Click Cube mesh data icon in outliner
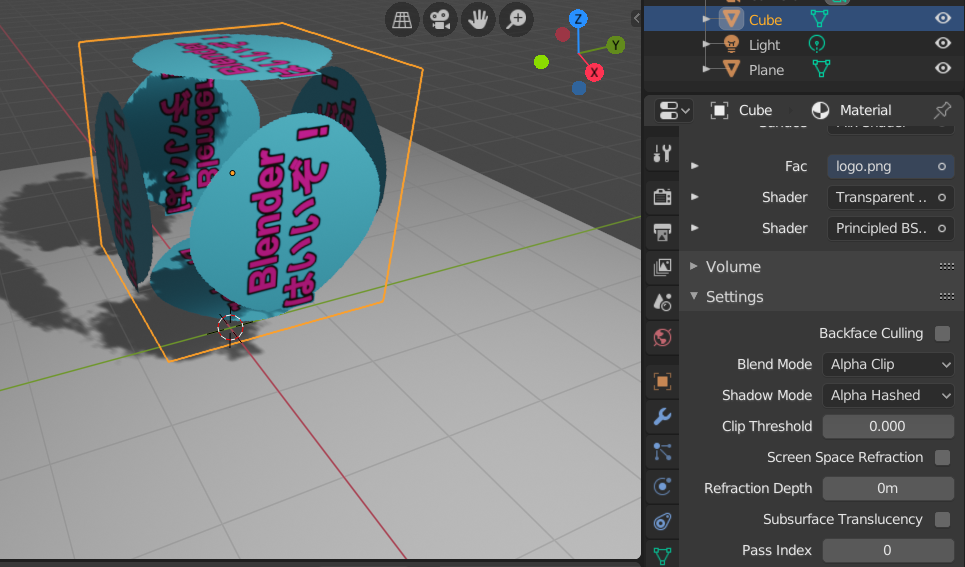 pos(819,19)
